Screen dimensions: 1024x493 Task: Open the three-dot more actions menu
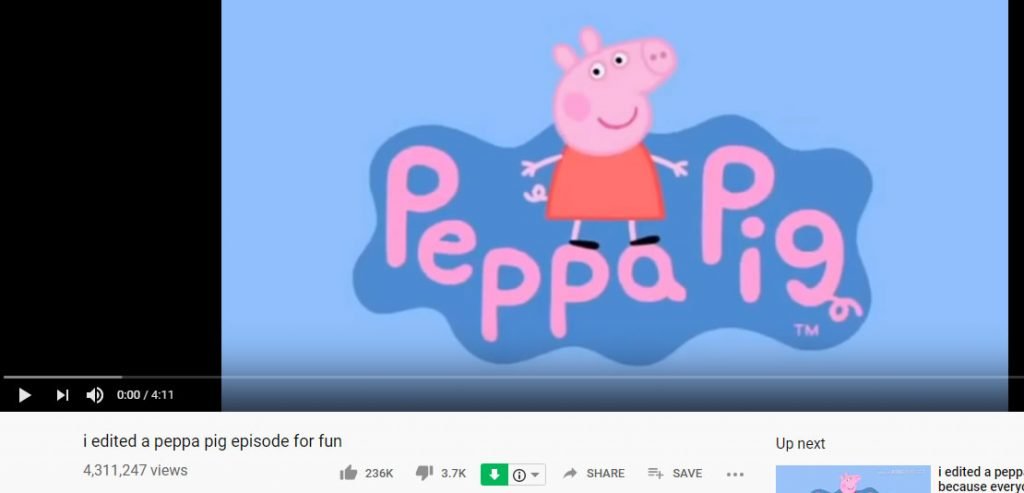tap(735, 475)
